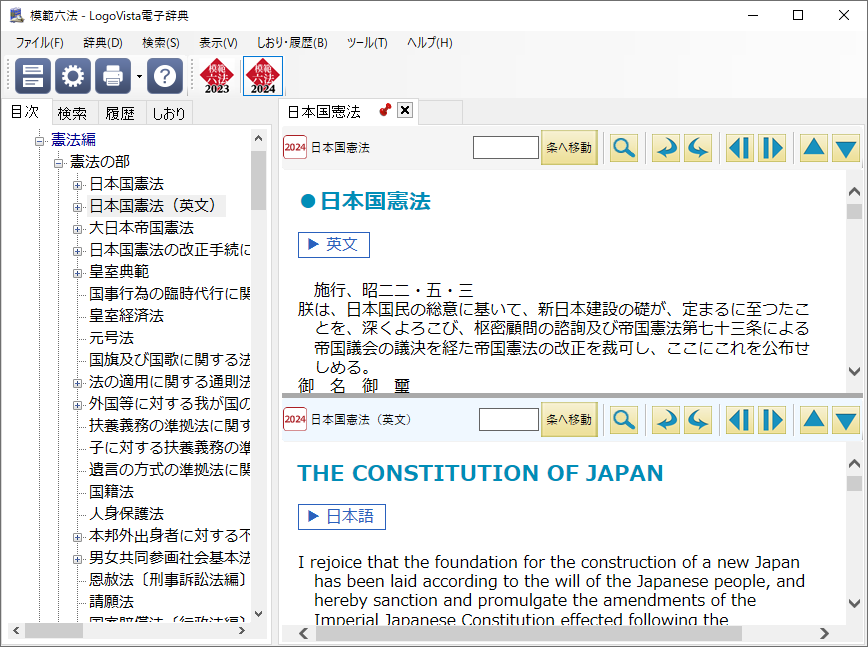Open help with the question mark icon
Image resolution: width=868 pixels, height=647 pixels.
point(165,76)
